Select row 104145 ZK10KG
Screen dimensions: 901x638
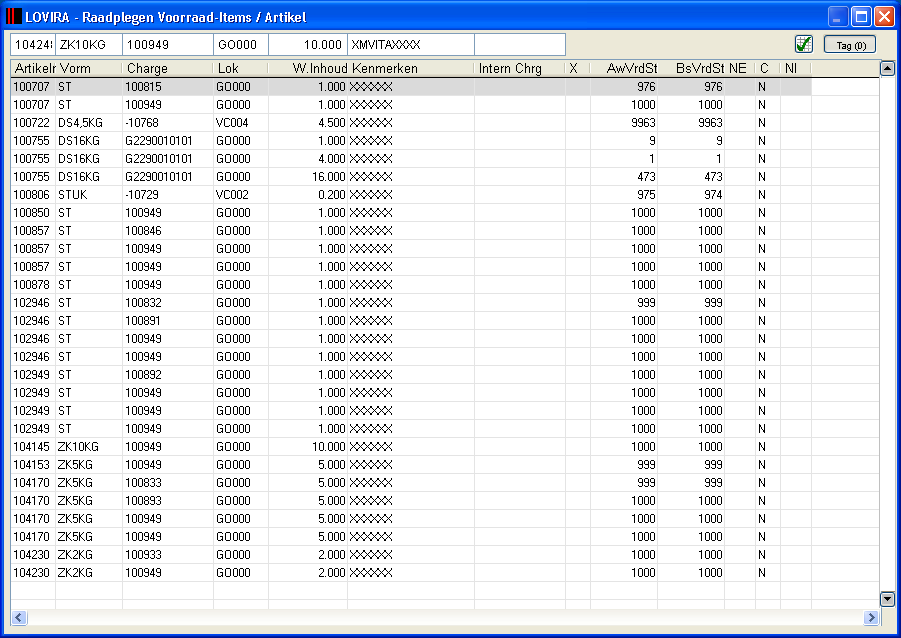411,447
